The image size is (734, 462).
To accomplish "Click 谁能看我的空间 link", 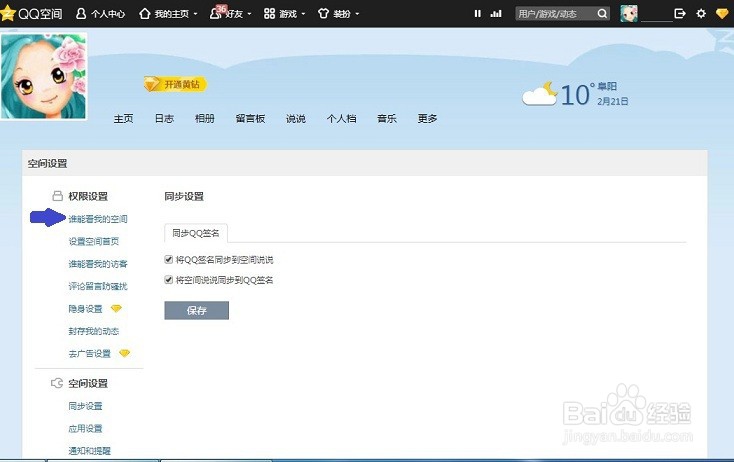I will (98, 219).
